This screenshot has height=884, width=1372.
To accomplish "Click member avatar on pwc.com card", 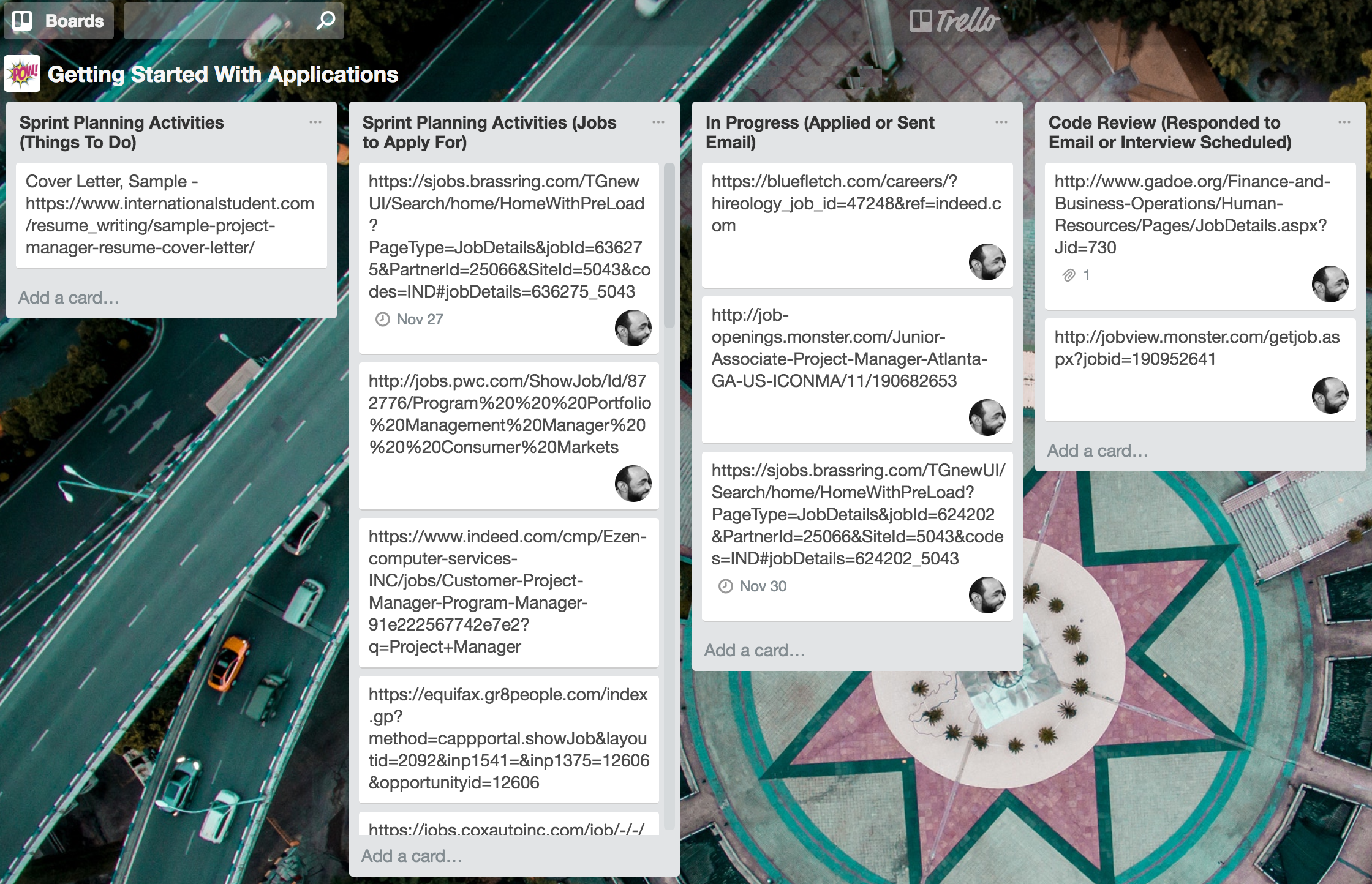I will click(633, 484).
